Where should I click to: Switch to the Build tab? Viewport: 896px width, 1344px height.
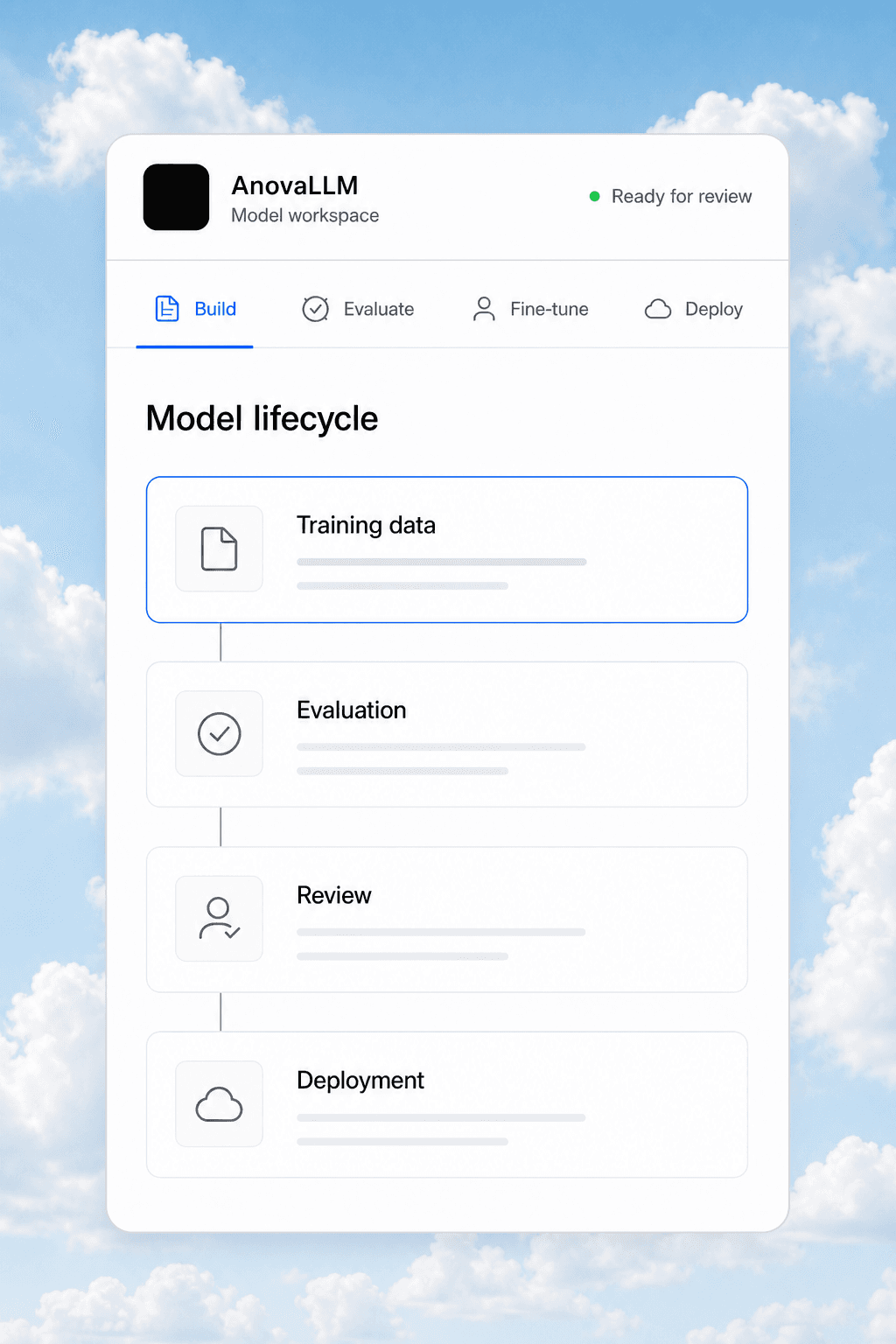[x=195, y=309]
